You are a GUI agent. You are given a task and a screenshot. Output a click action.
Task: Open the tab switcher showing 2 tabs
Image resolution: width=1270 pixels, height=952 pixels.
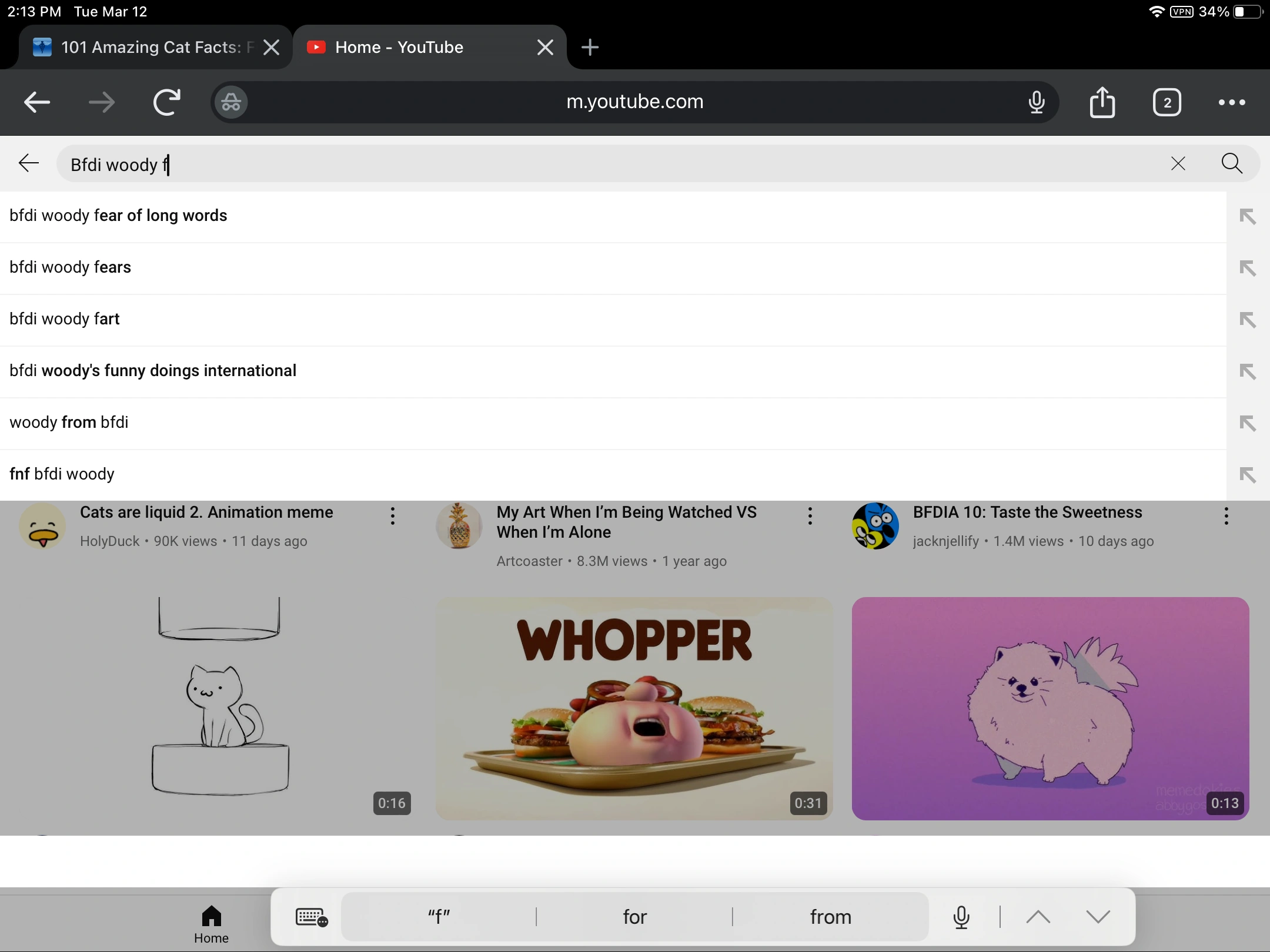tap(1167, 102)
